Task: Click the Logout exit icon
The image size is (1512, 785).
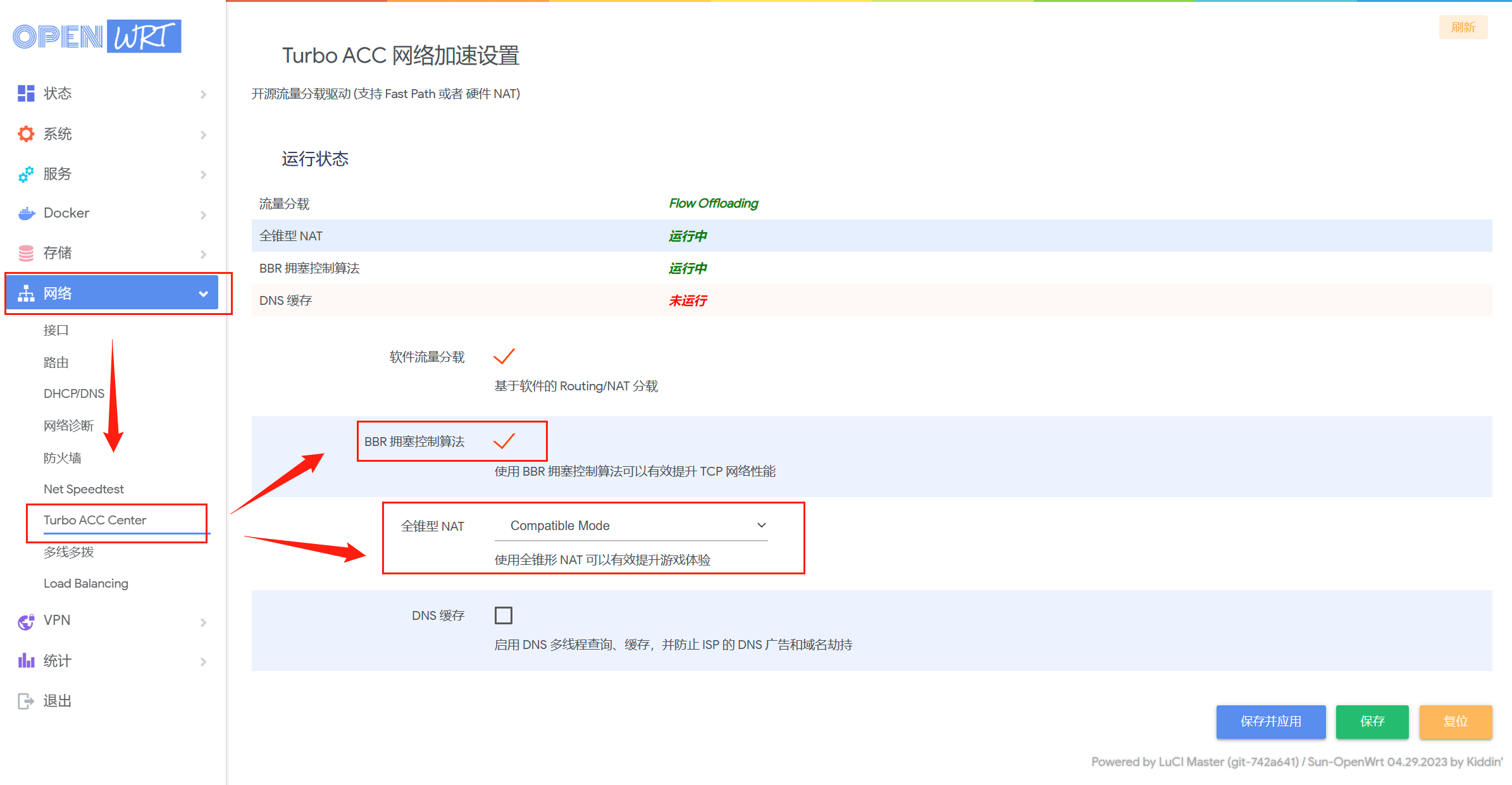Action: [26, 701]
